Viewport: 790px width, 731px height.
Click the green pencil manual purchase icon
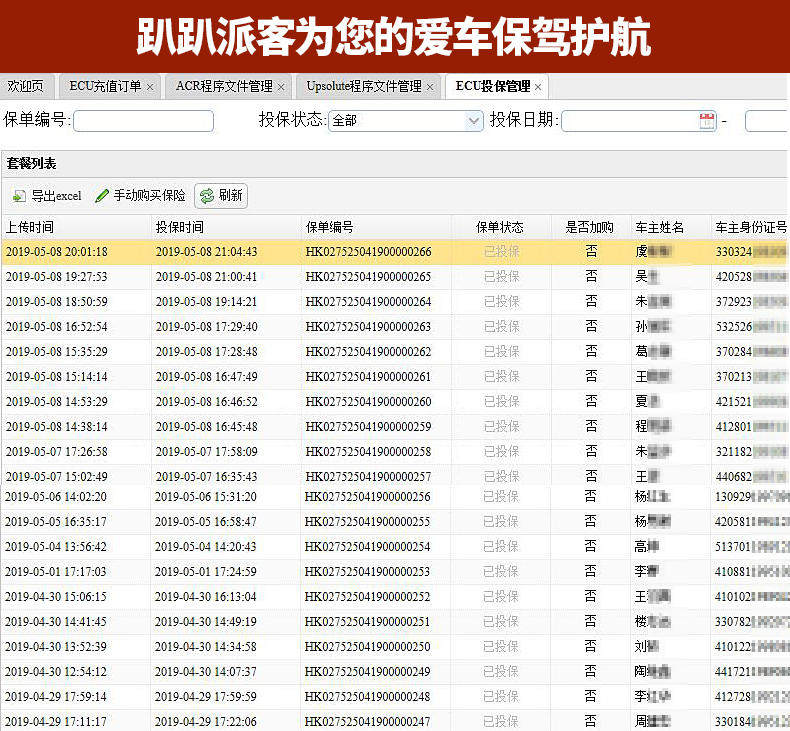pos(102,195)
